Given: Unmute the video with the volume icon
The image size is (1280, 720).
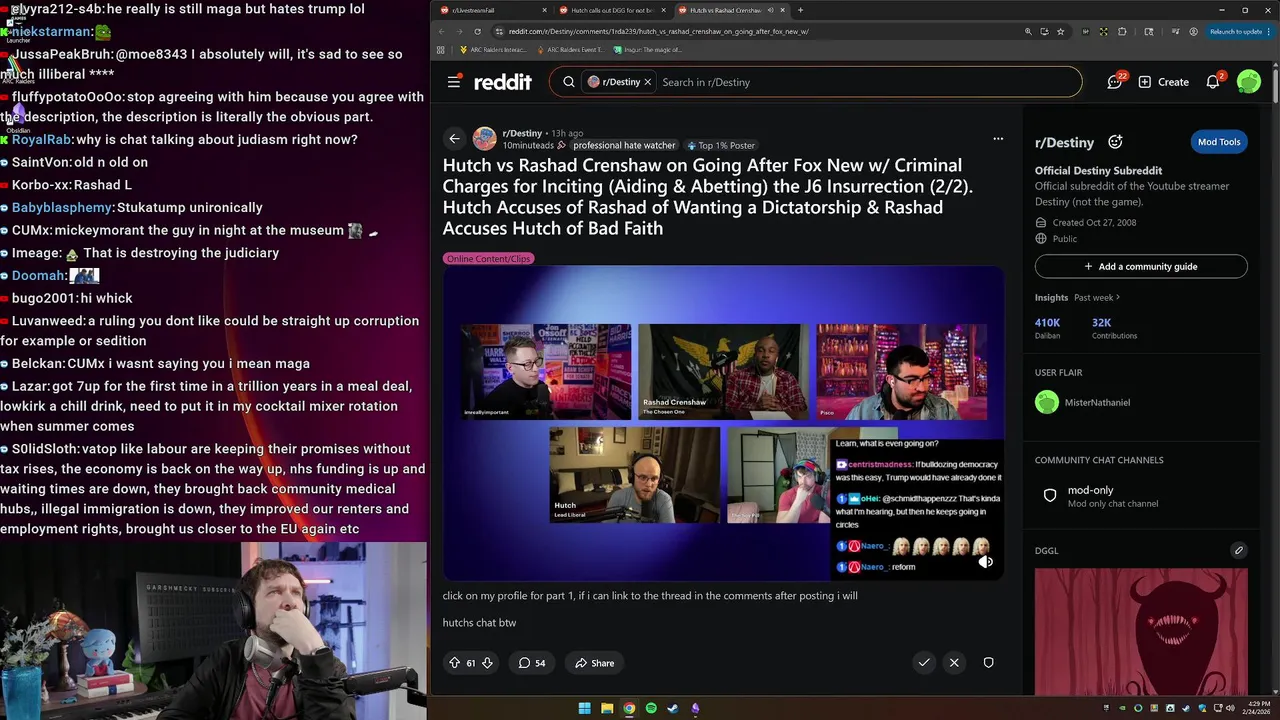Looking at the screenshot, I should 985,562.
